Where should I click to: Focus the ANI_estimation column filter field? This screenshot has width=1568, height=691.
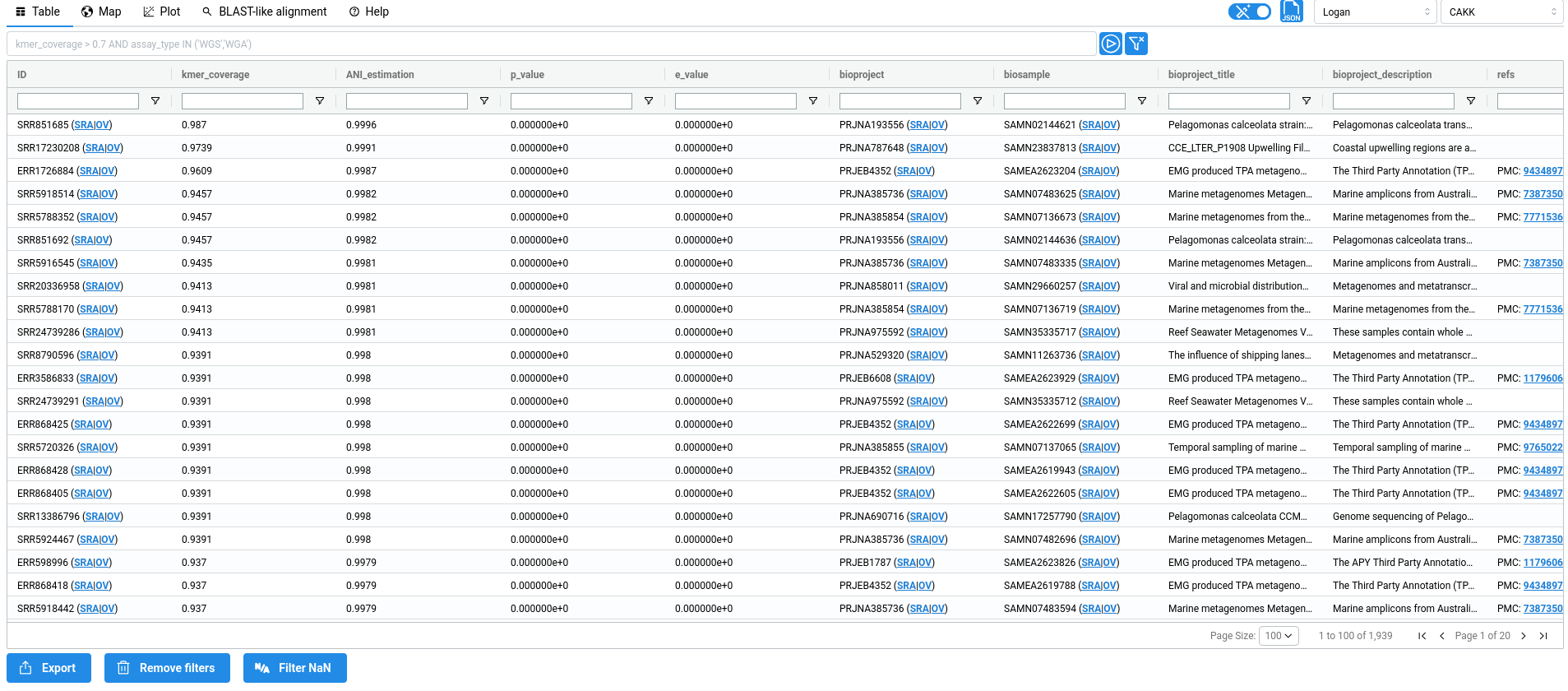pos(407,101)
